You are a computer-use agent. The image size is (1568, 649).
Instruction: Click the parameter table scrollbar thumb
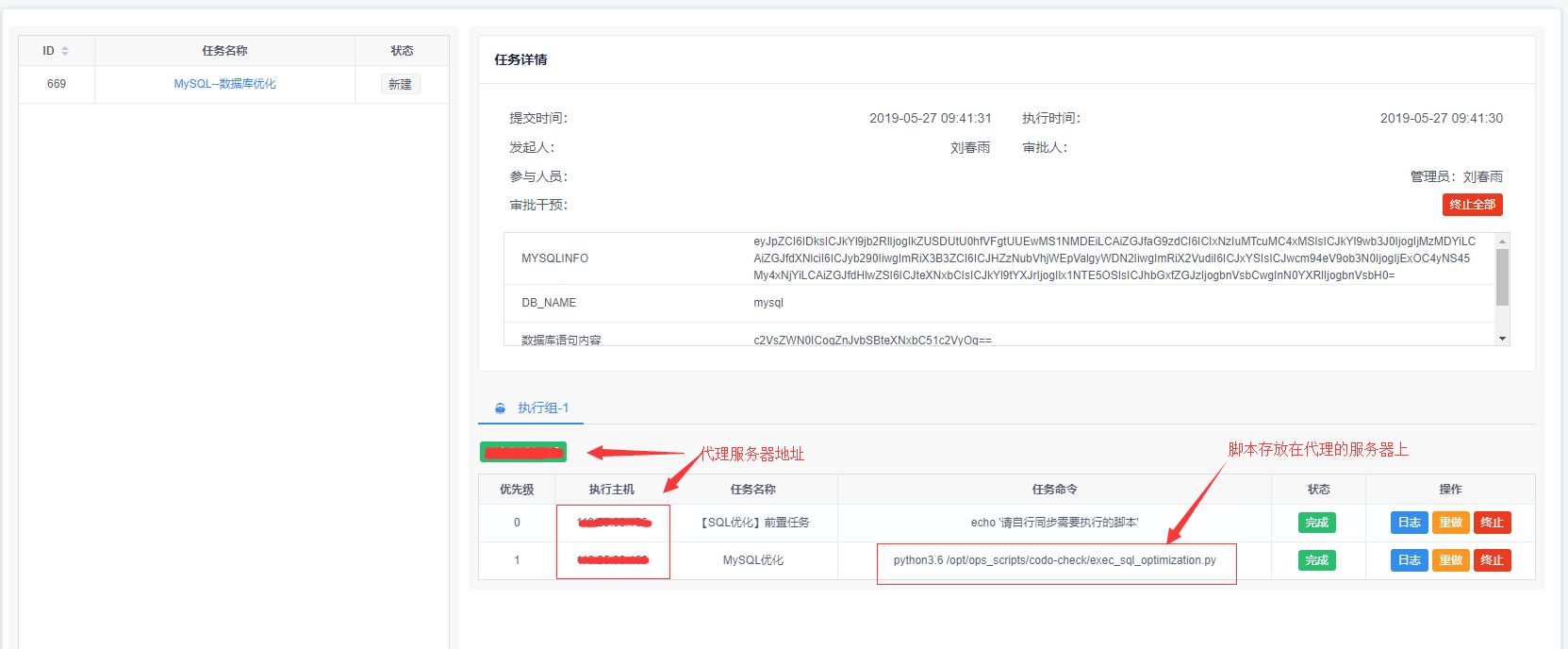tap(1503, 277)
